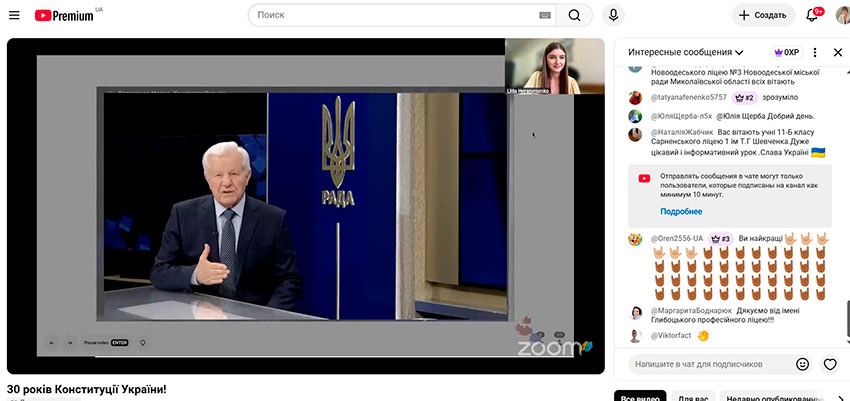Image resolution: width=850 pixels, height=401 pixels.
Task: Select the Все видео chip
Action: (x=640, y=398)
